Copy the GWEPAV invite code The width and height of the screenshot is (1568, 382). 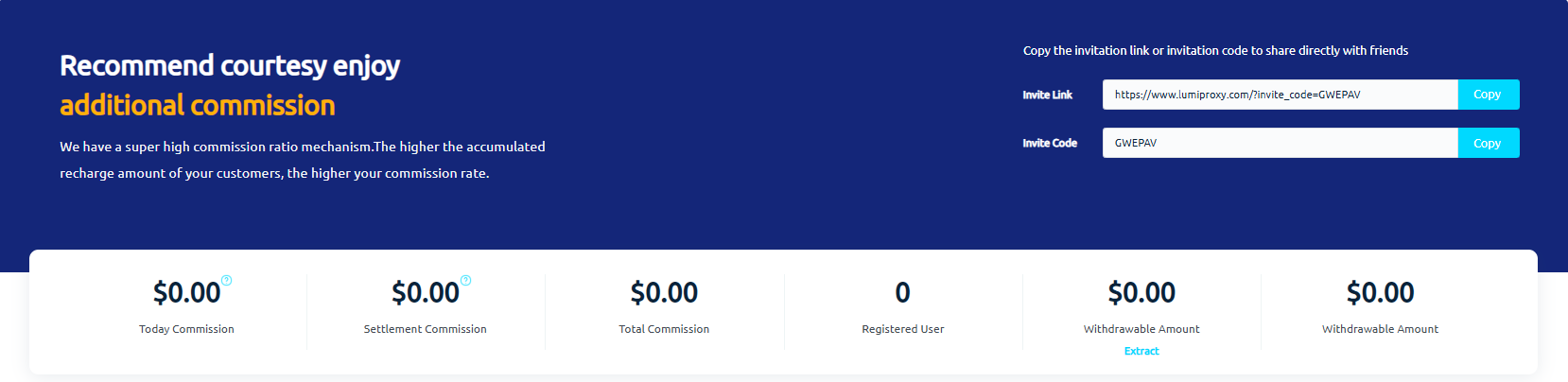[x=1488, y=143]
